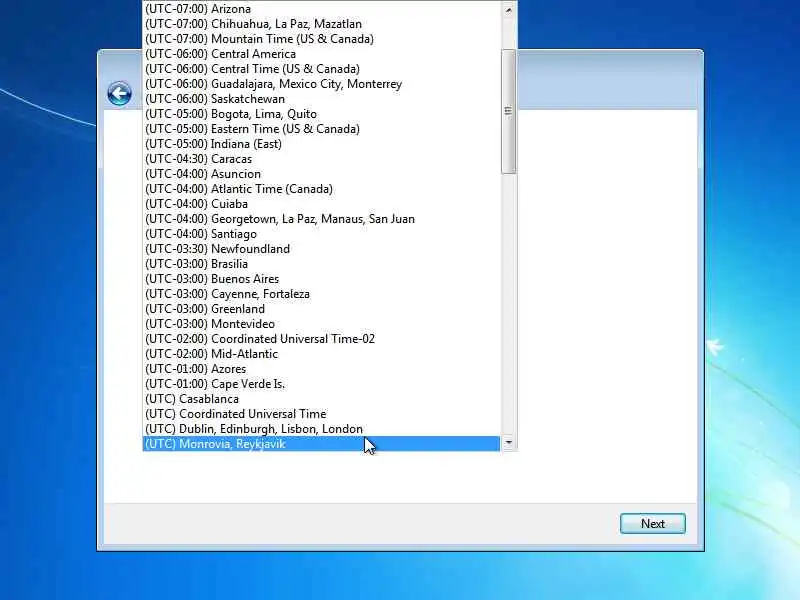The height and width of the screenshot is (600, 800).
Task: Select (UTC-07:00) Arizona time zone
Action: 321,9
